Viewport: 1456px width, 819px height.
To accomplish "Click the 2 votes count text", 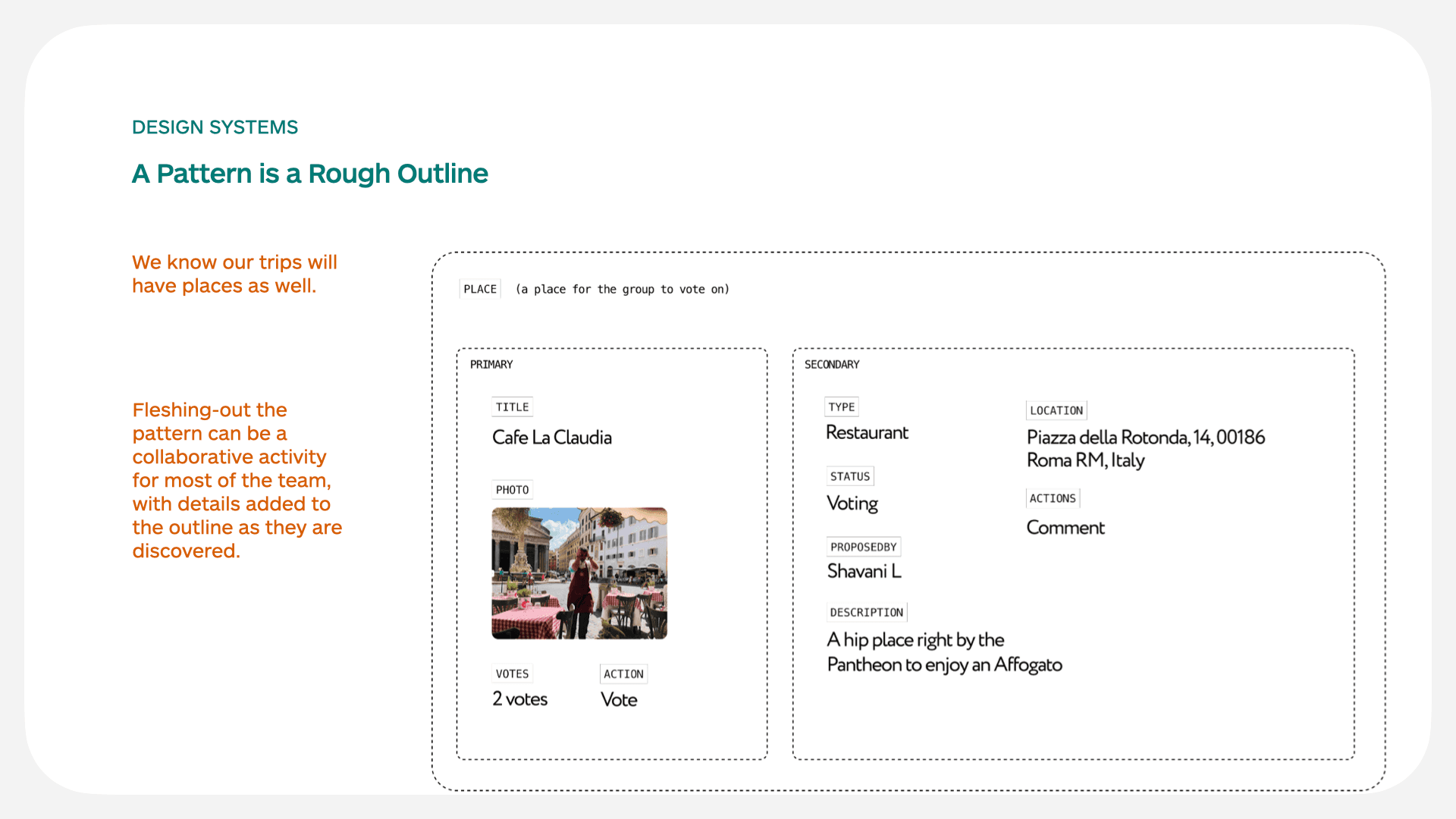I will tap(519, 699).
